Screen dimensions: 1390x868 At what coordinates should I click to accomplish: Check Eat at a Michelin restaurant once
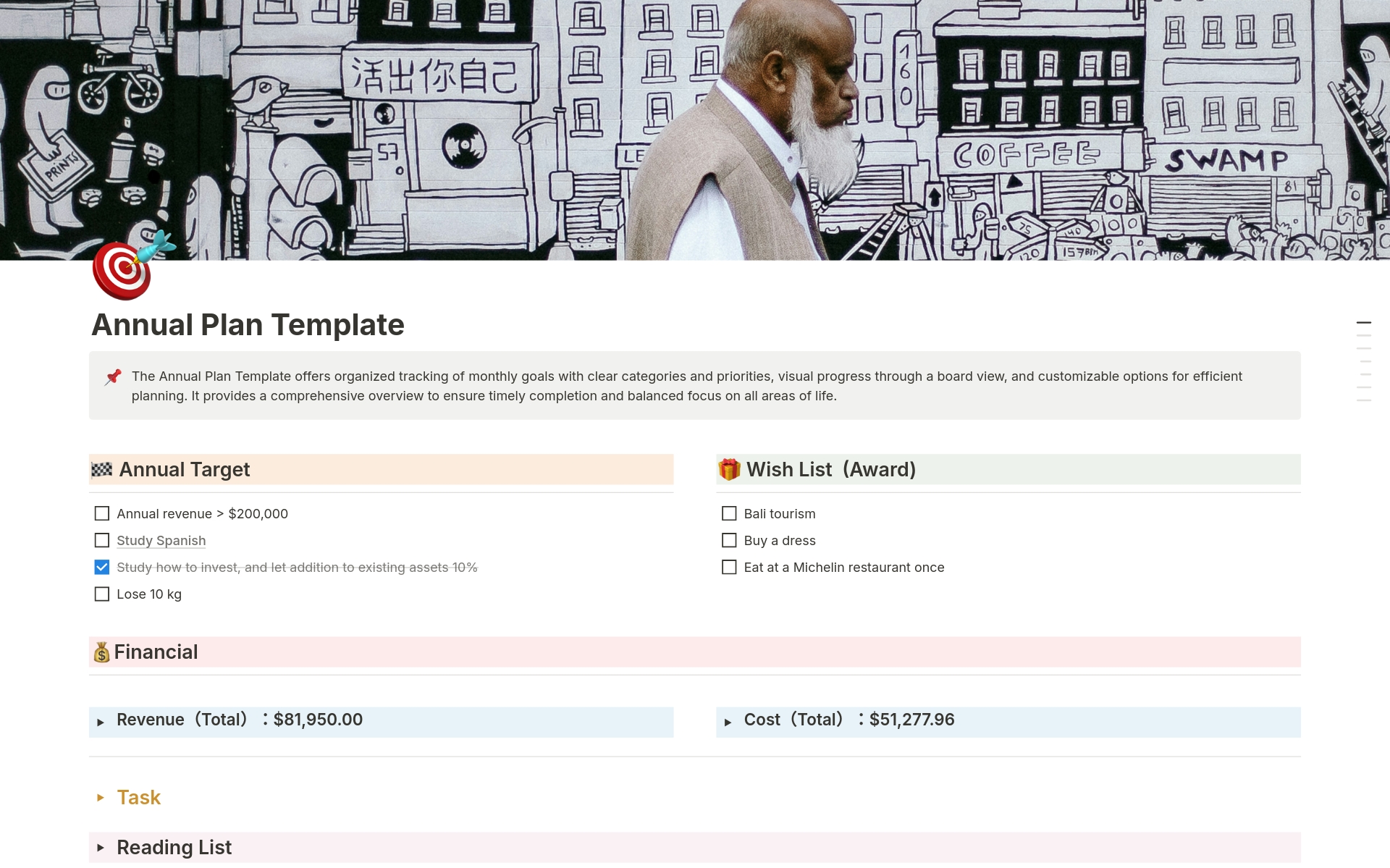(729, 568)
